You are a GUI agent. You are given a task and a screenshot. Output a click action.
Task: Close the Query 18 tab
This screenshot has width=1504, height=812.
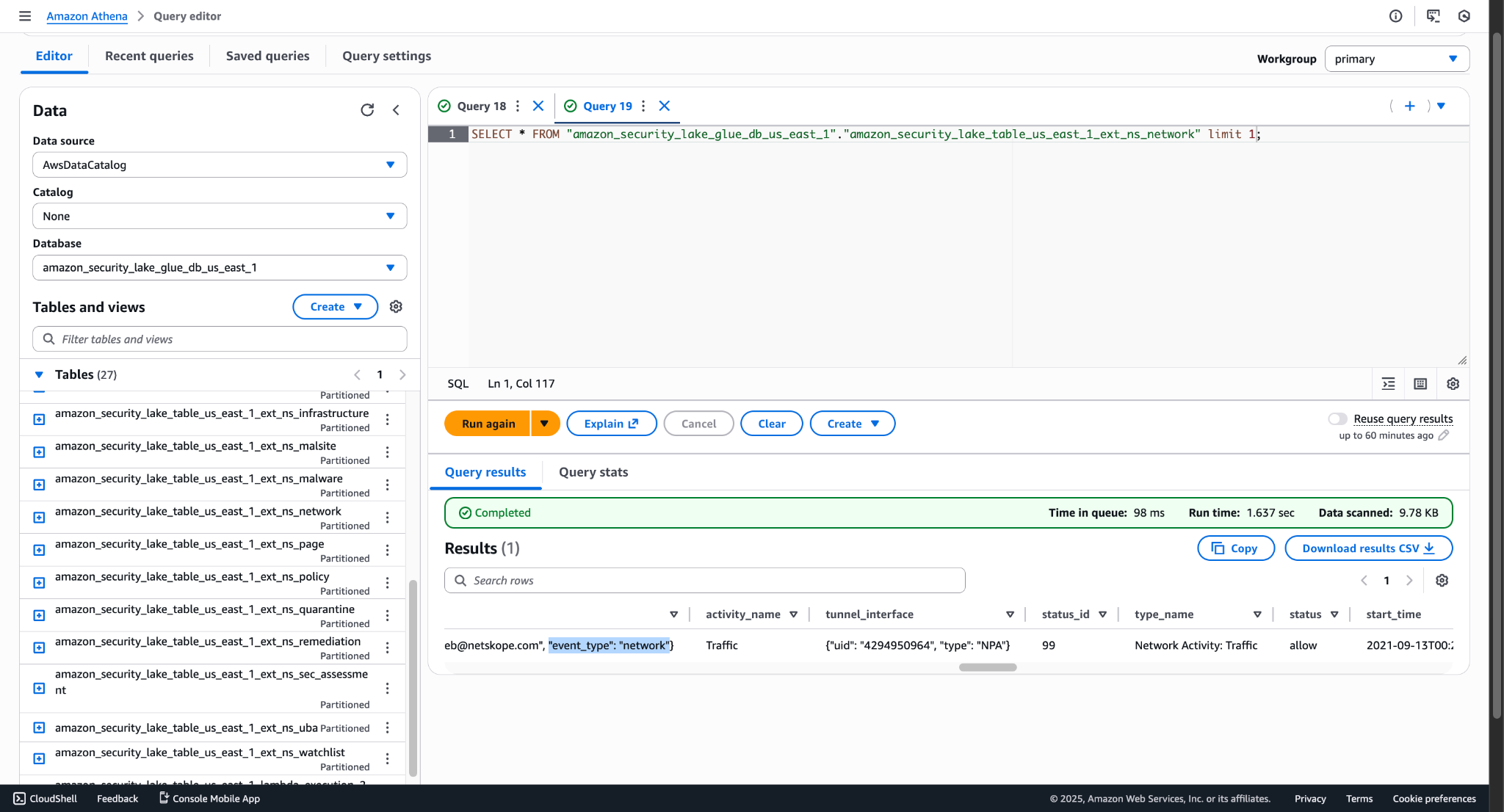click(538, 106)
